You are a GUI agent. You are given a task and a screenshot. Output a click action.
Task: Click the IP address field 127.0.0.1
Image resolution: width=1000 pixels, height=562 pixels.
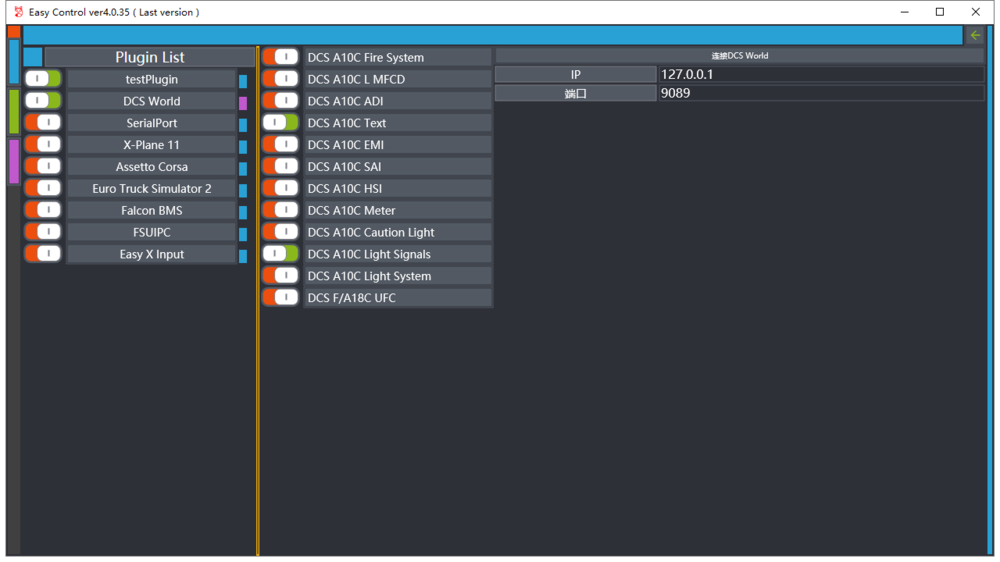[x=821, y=74]
